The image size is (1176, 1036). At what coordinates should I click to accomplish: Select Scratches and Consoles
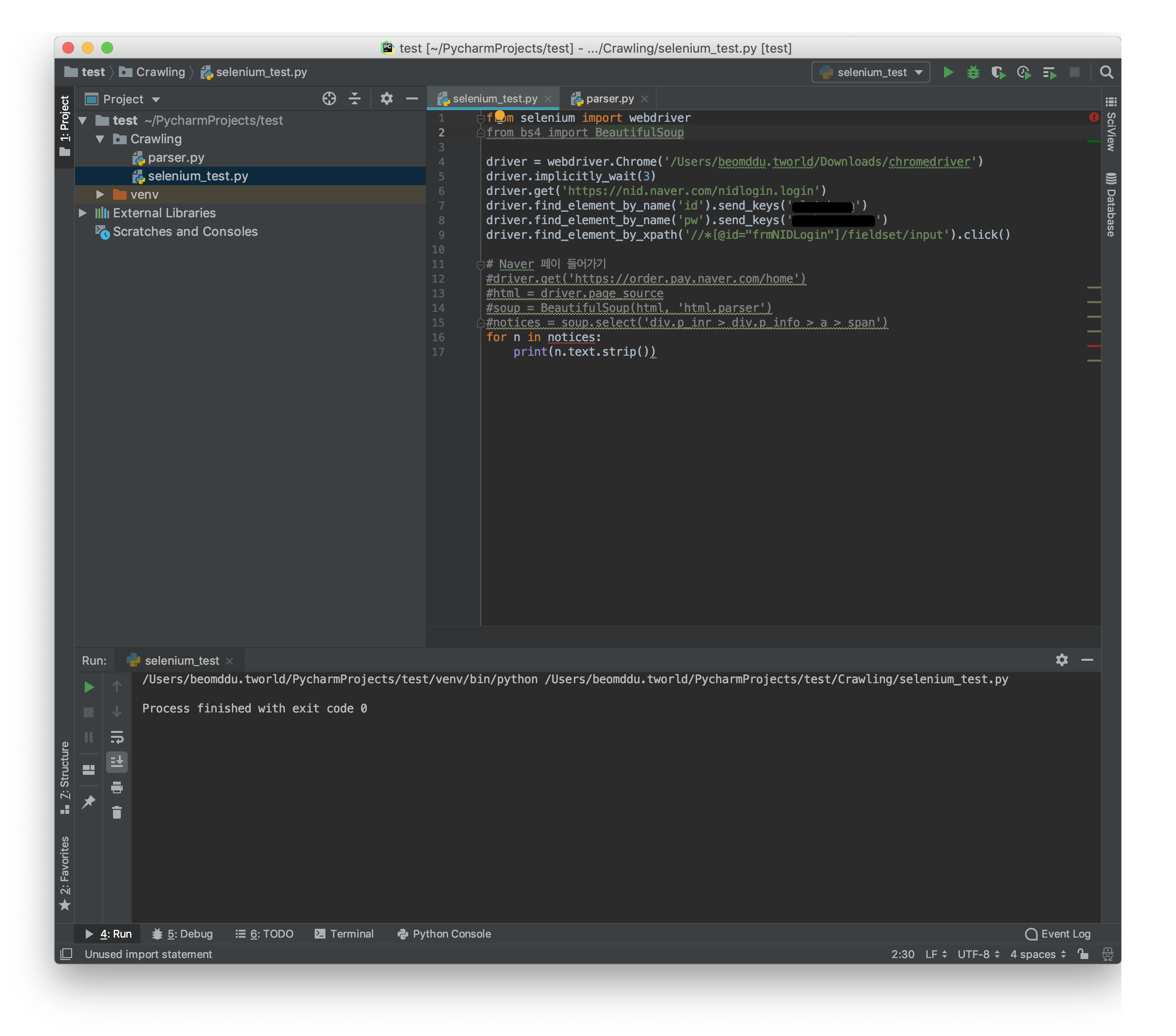click(185, 231)
